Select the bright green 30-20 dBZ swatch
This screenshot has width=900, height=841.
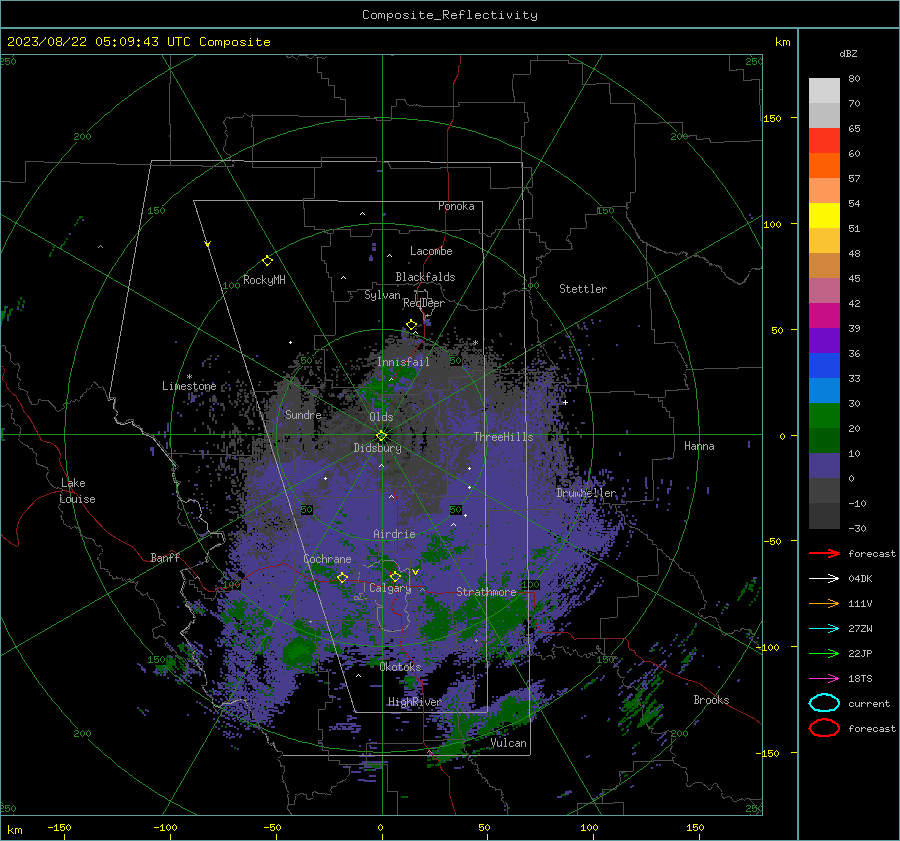tap(824, 416)
